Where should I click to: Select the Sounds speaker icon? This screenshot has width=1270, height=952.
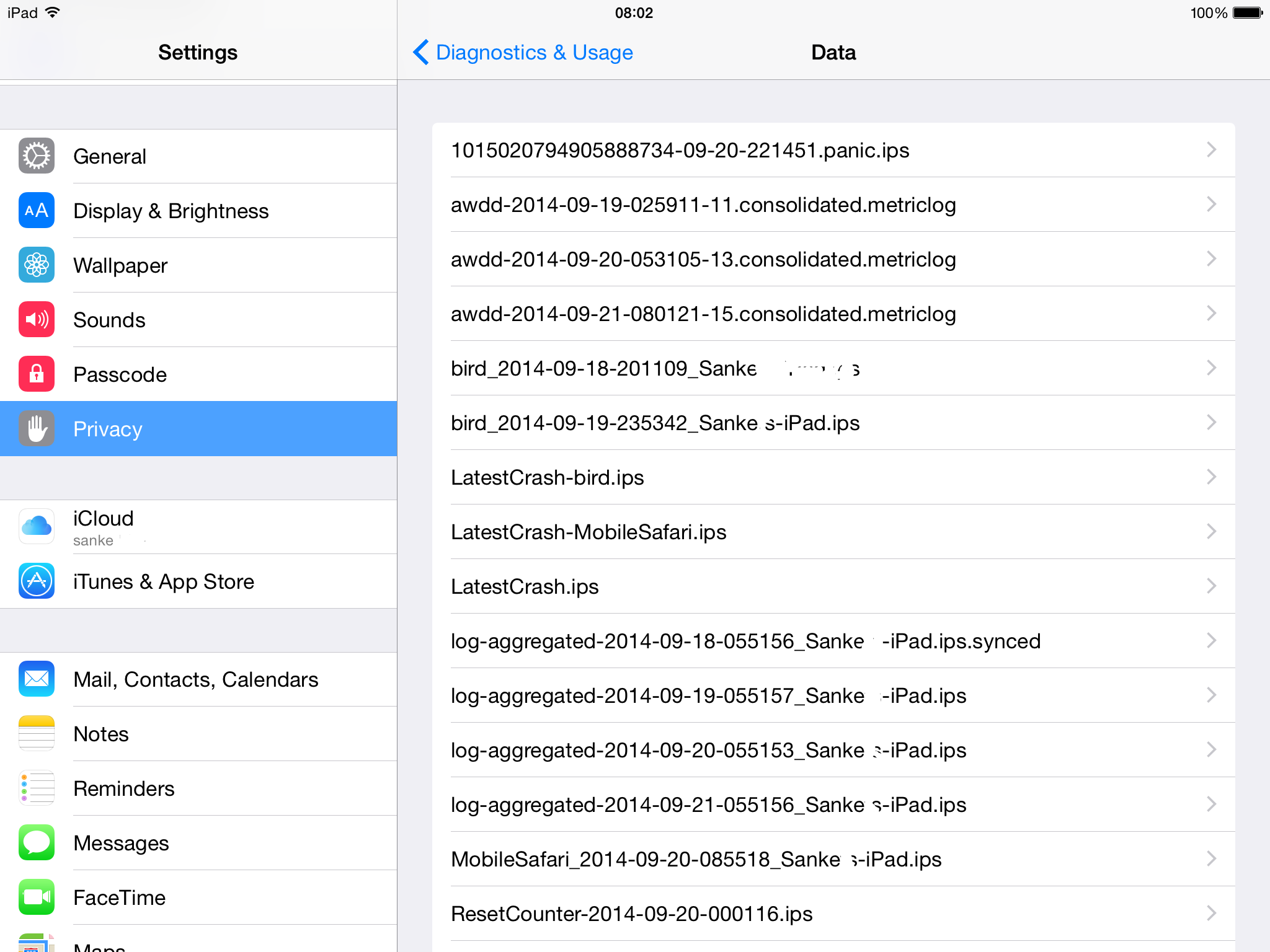point(37,320)
